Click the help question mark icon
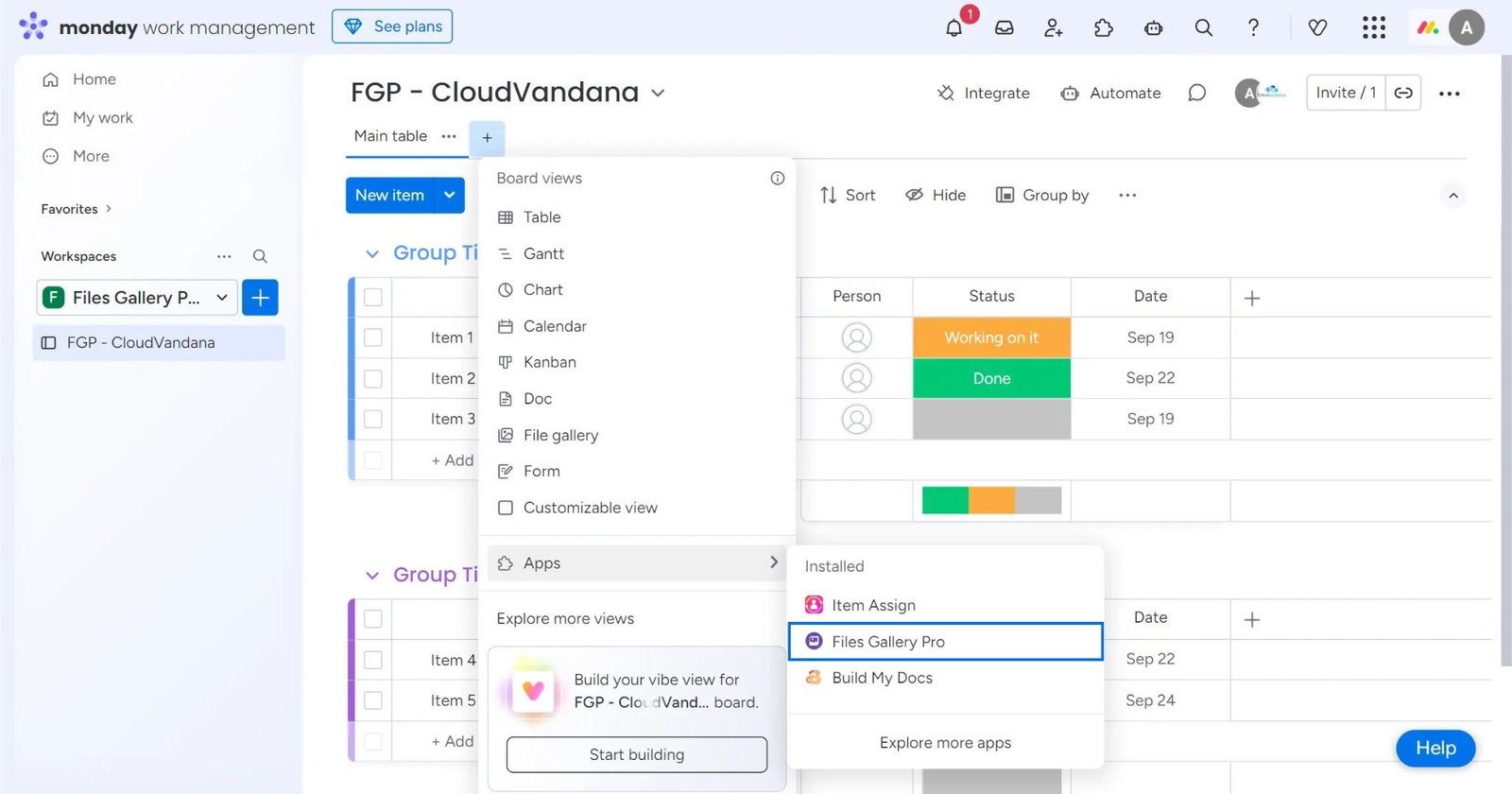Viewport: 1512px width, 794px height. point(1253,27)
